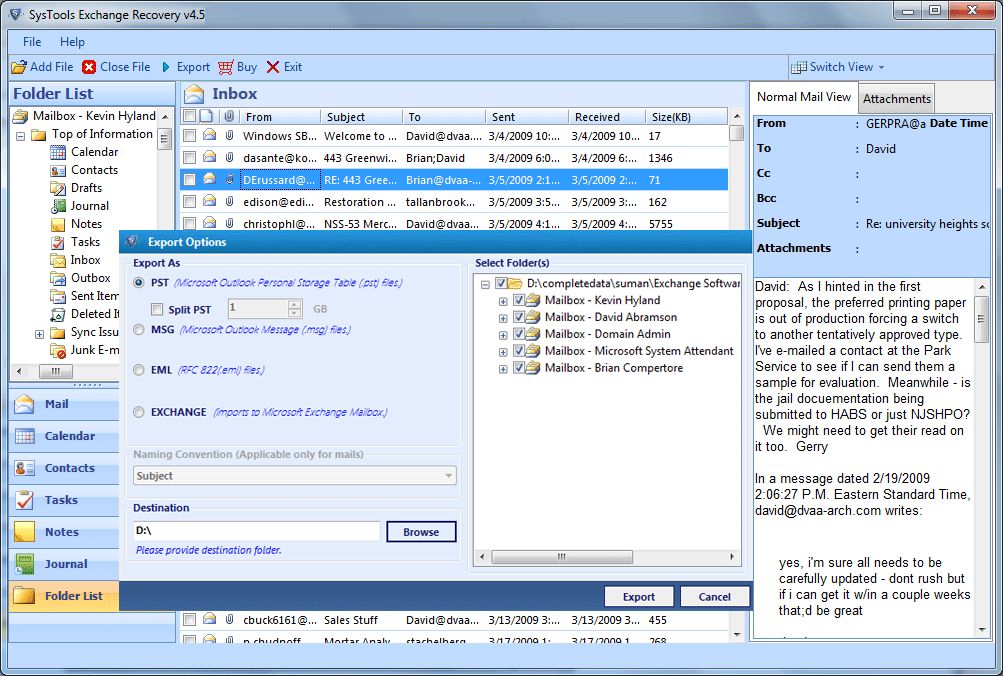Viewport: 1003px width, 676px height.
Task: Click the Exit toolbar icon
Action: (x=273, y=67)
